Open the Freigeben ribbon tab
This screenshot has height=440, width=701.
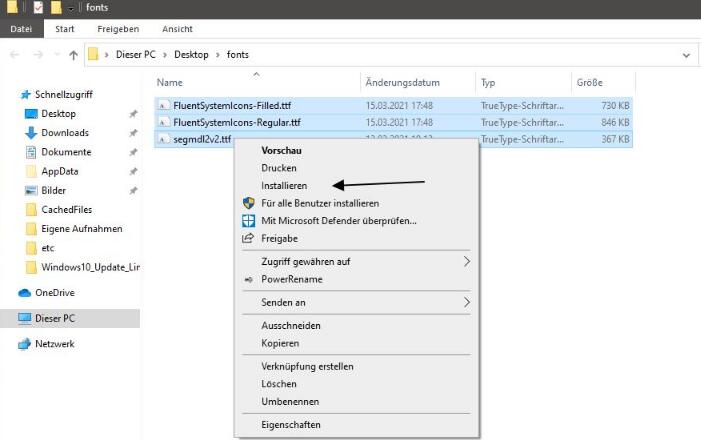(118, 29)
